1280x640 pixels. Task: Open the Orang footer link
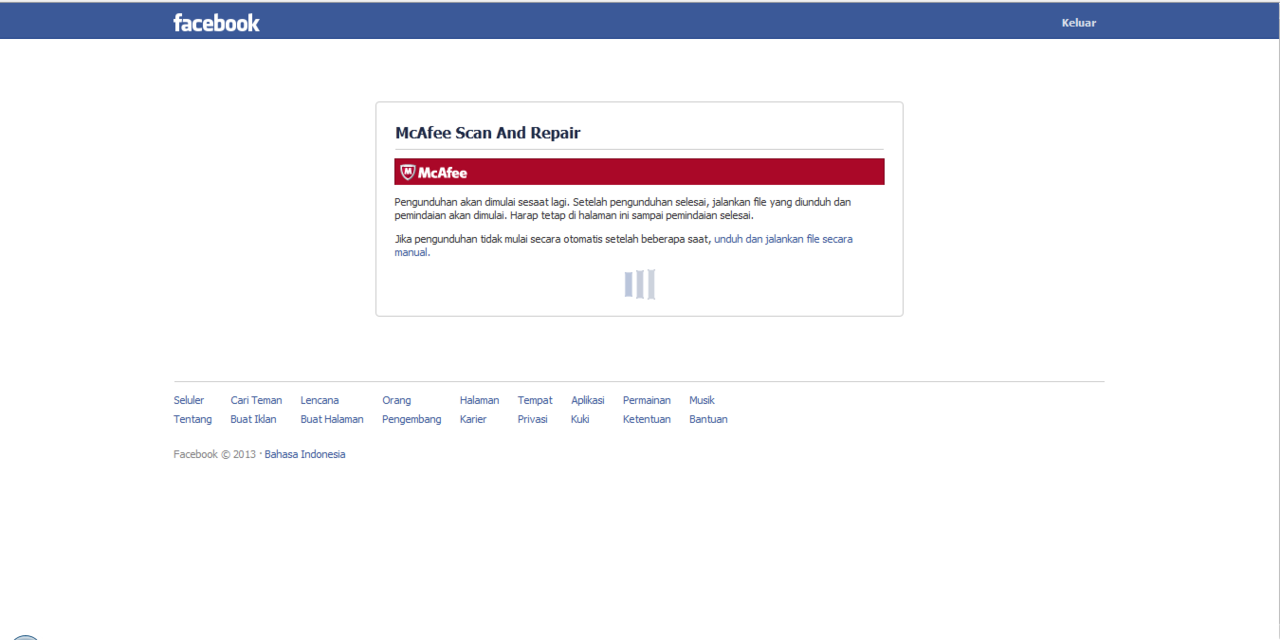pyautogui.click(x=396, y=400)
